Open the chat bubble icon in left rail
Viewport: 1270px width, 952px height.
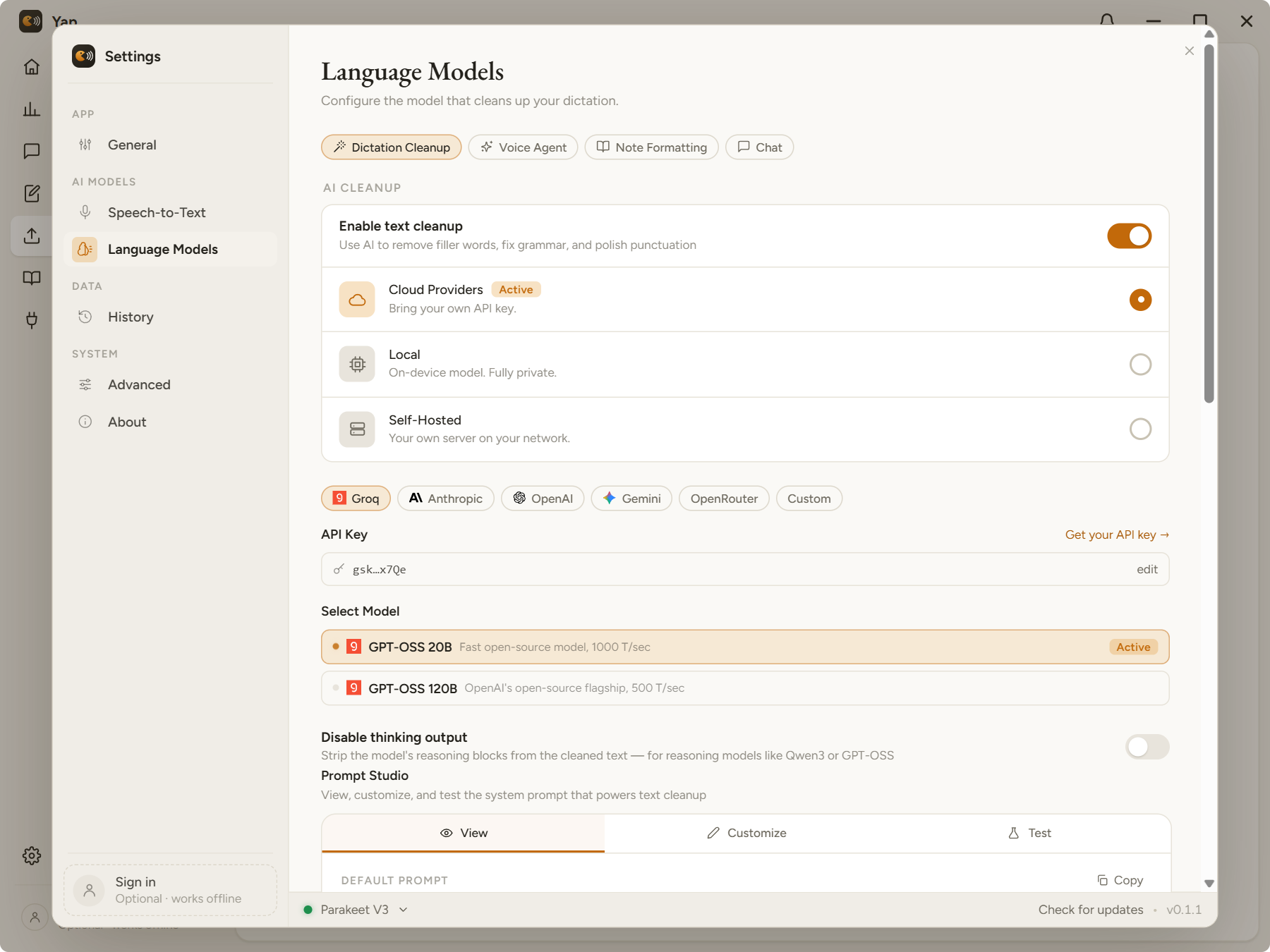[32, 151]
